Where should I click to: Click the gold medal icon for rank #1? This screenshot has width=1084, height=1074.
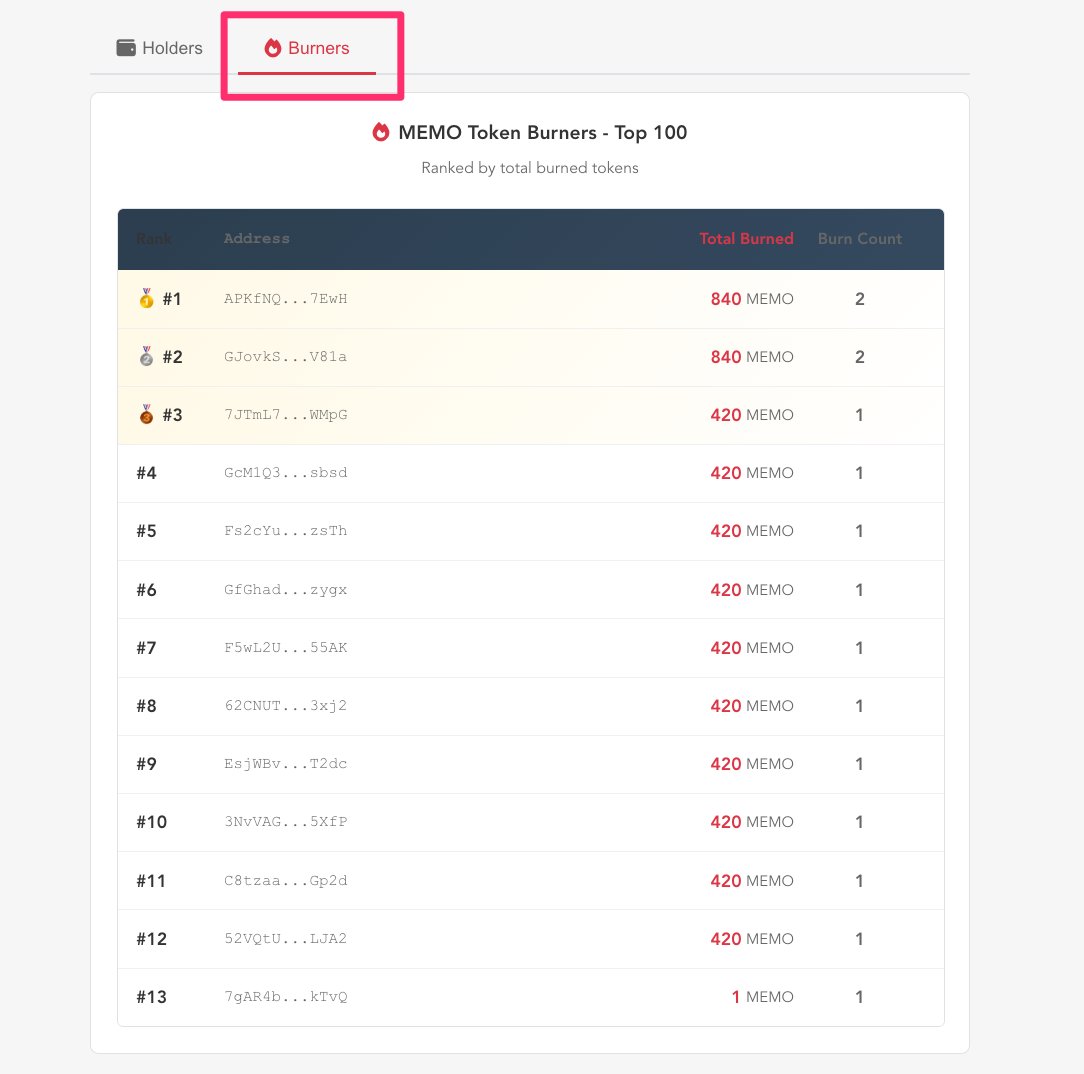pos(147,299)
